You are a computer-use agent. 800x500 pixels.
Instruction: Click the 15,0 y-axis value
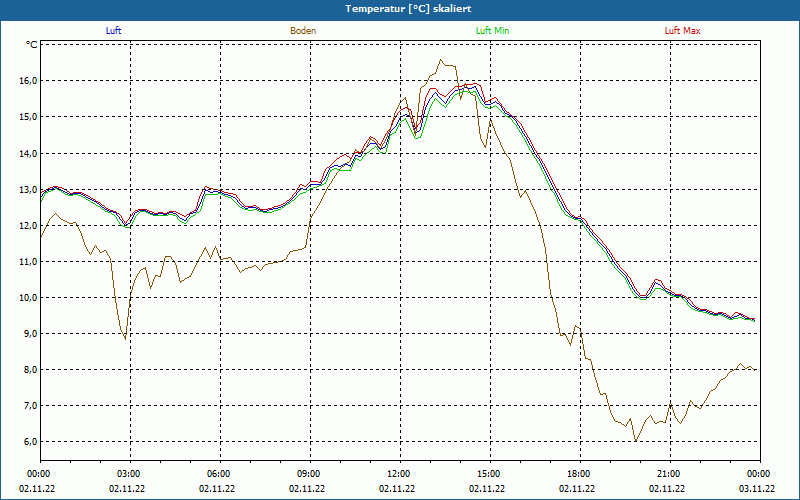pyautogui.click(x=29, y=117)
